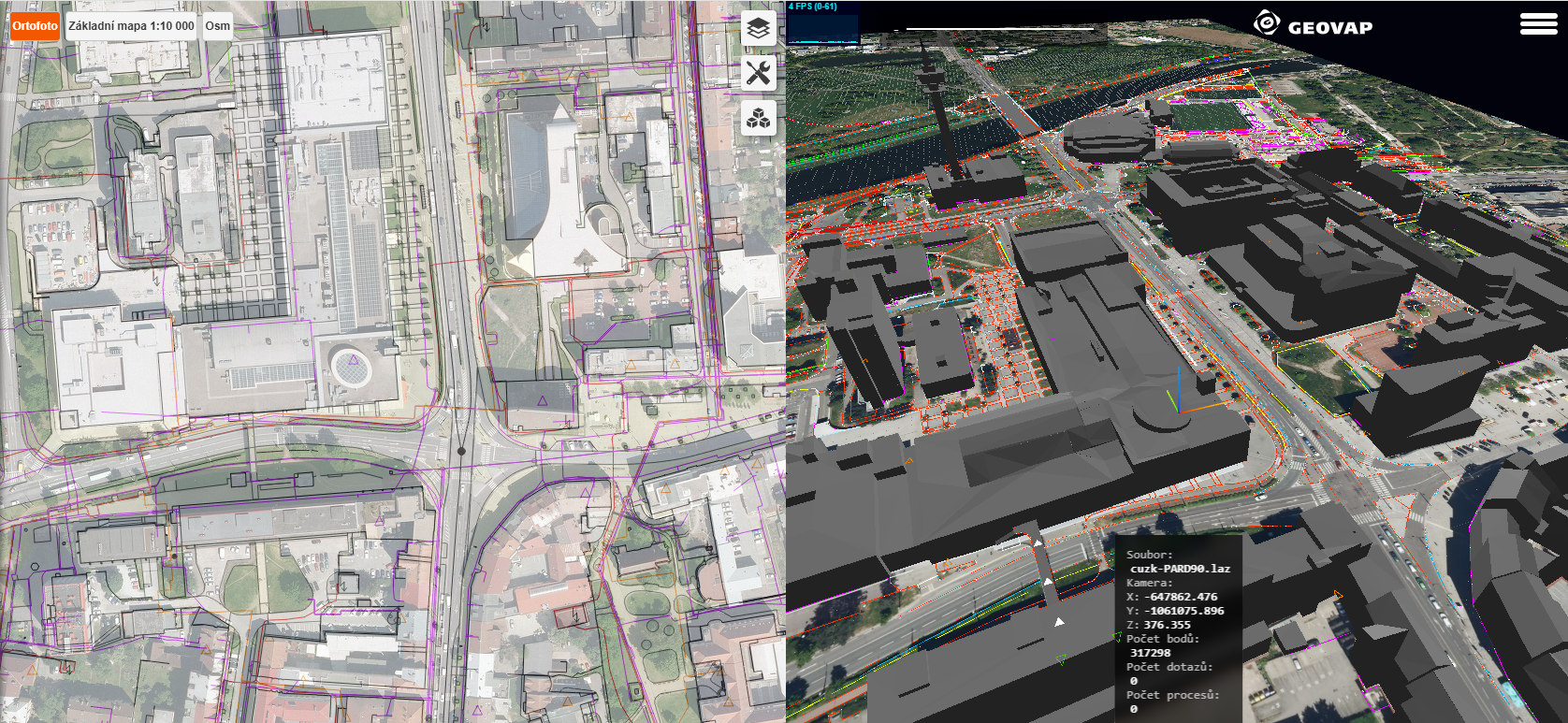Open the hamburger menu
This screenshot has height=723, width=1568.
(1538, 24)
